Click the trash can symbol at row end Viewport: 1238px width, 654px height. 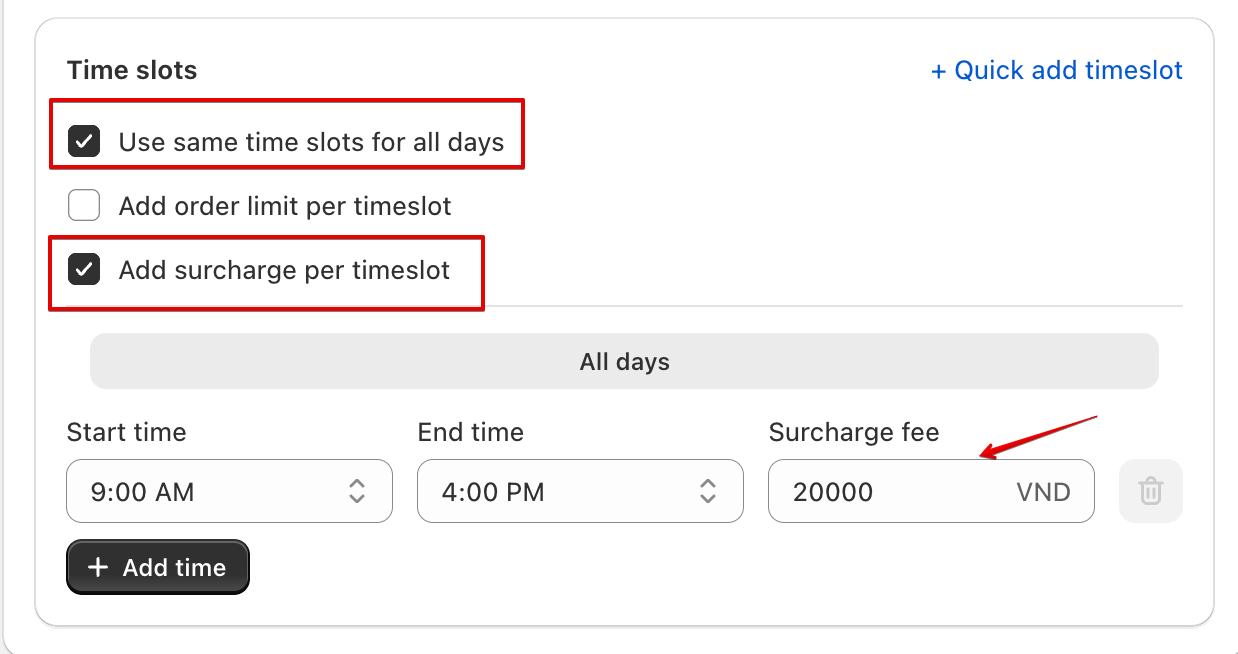pyautogui.click(x=1150, y=491)
